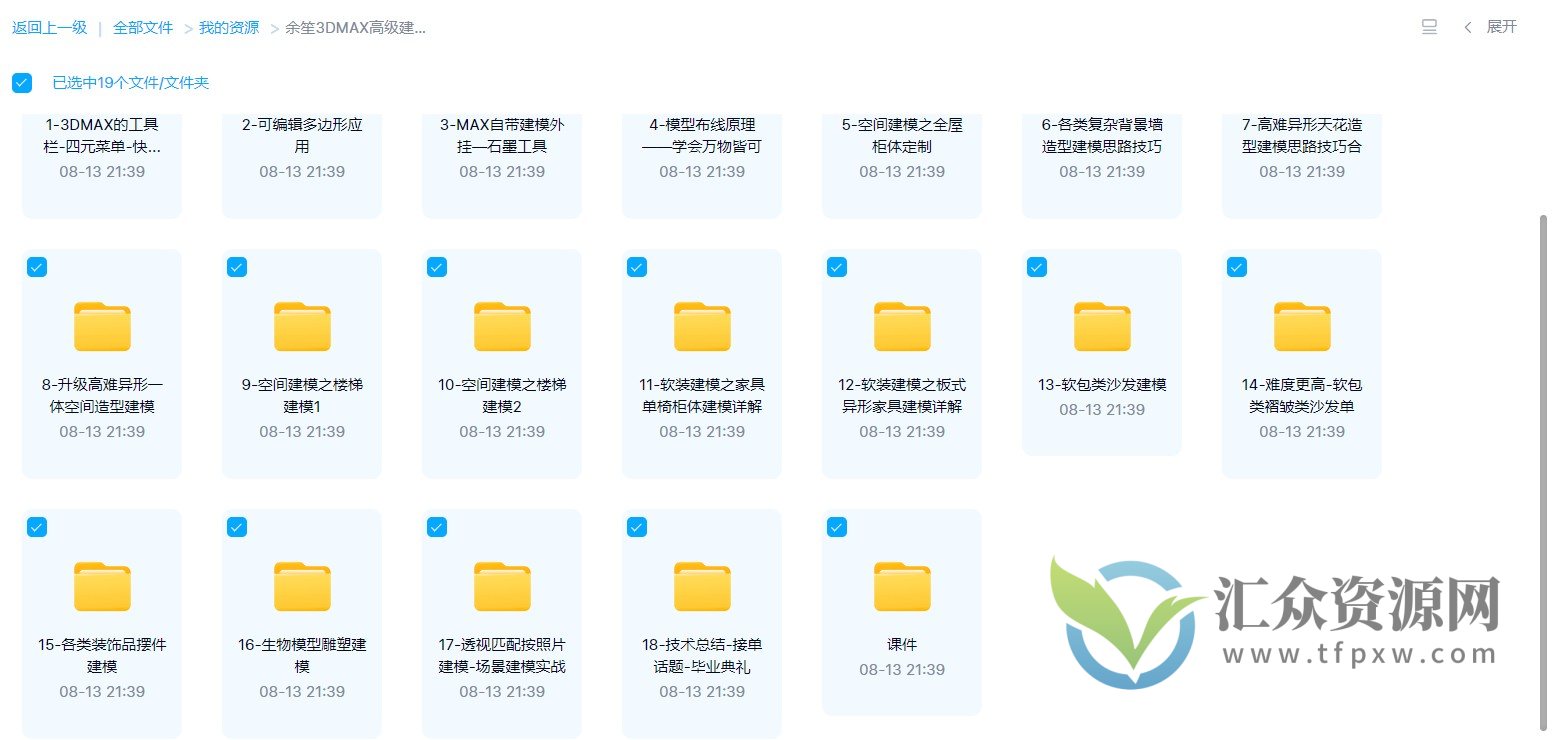Select folder name 2-可编辑多边形应用
Image resolution: width=1552 pixels, height=740 pixels.
[302, 136]
